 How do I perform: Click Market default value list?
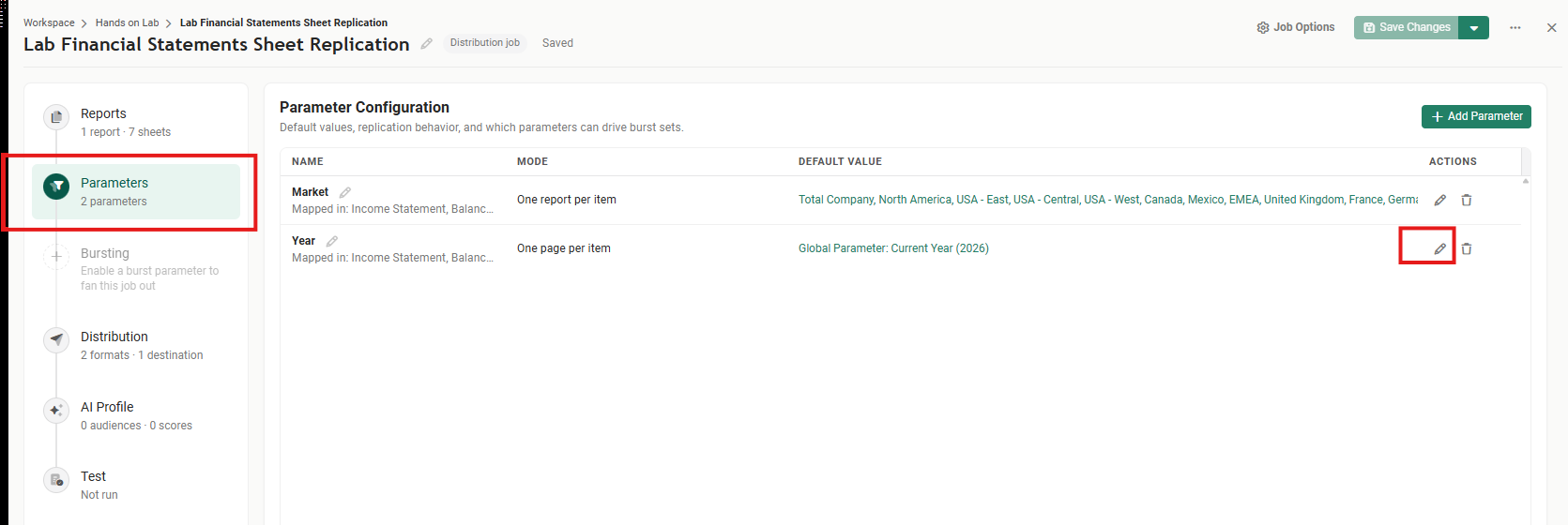(x=1108, y=200)
